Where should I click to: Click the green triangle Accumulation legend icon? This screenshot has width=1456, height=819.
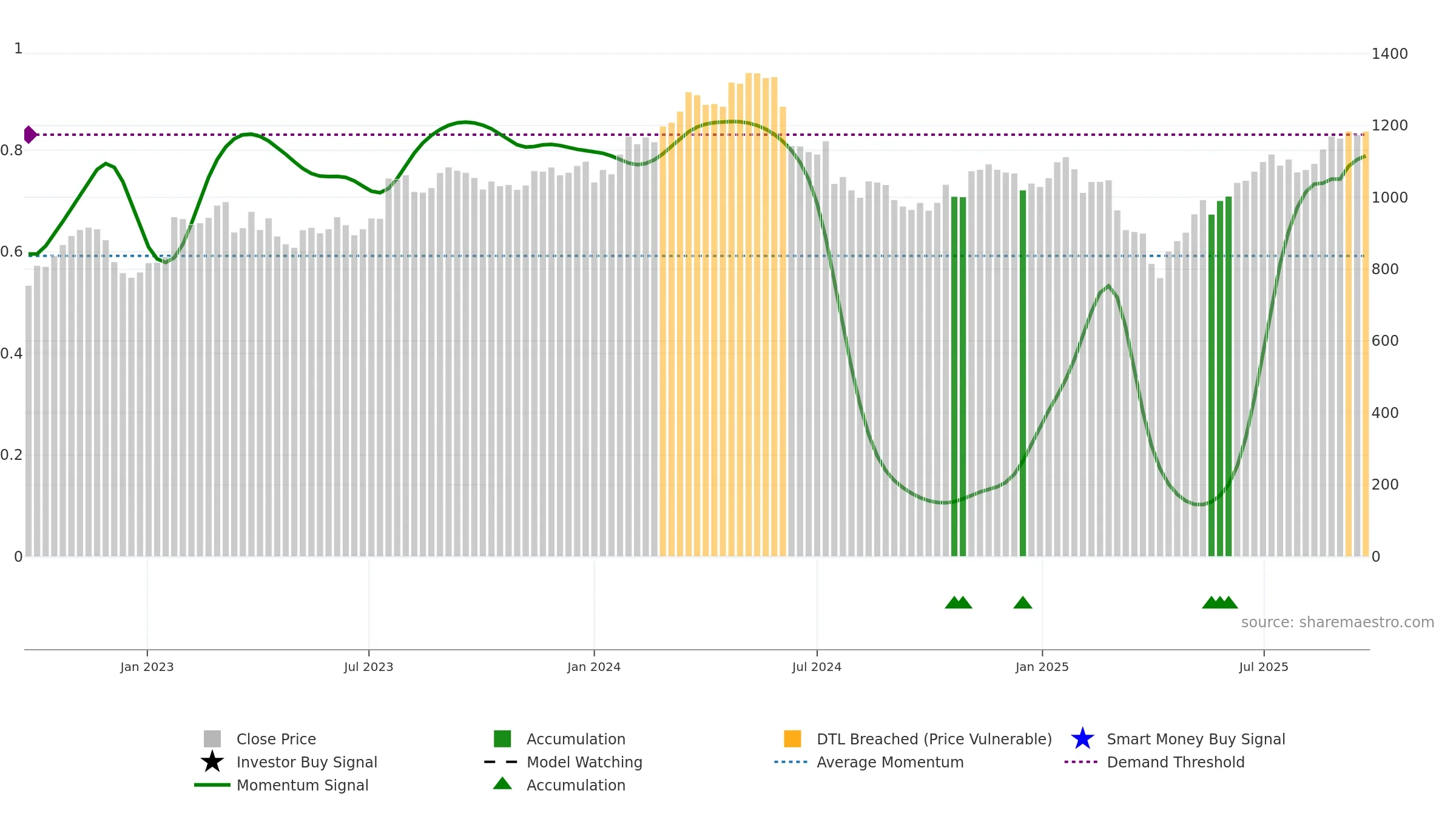[x=502, y=784]
